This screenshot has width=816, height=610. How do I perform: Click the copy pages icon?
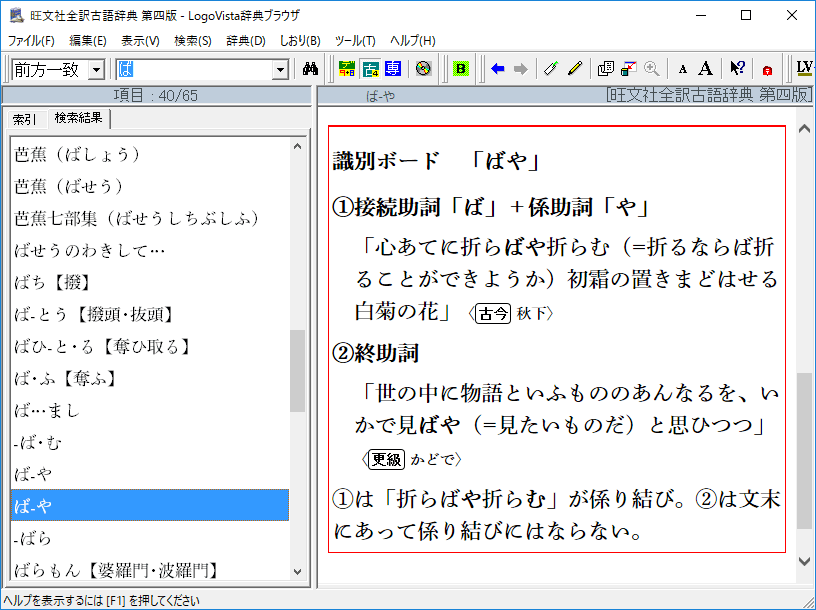click(x=605, y=69)
